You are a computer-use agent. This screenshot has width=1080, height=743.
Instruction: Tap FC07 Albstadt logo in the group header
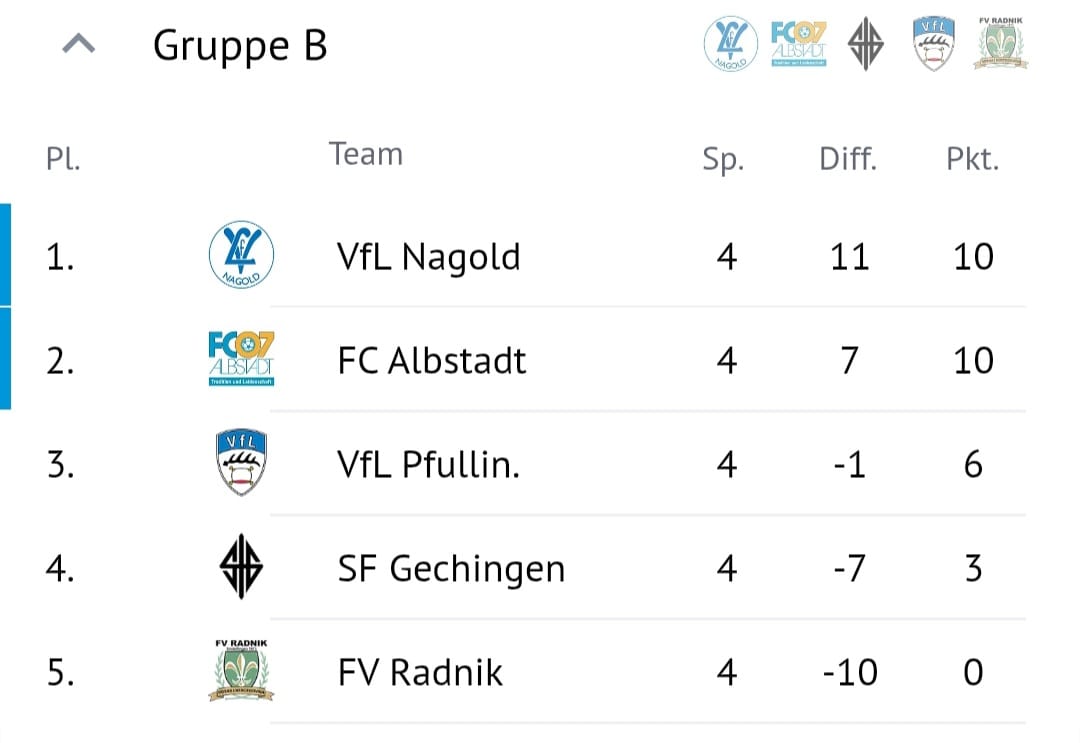(799, 44)
